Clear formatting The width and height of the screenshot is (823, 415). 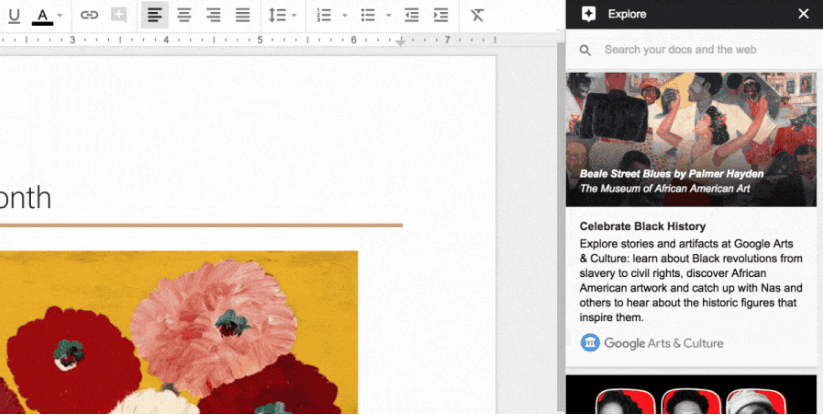pyautogui.click(x=477, y=15)
